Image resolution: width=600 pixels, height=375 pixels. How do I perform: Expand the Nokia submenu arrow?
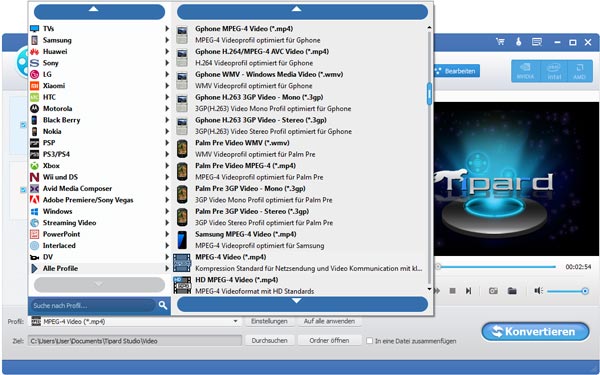coord(167,131)
